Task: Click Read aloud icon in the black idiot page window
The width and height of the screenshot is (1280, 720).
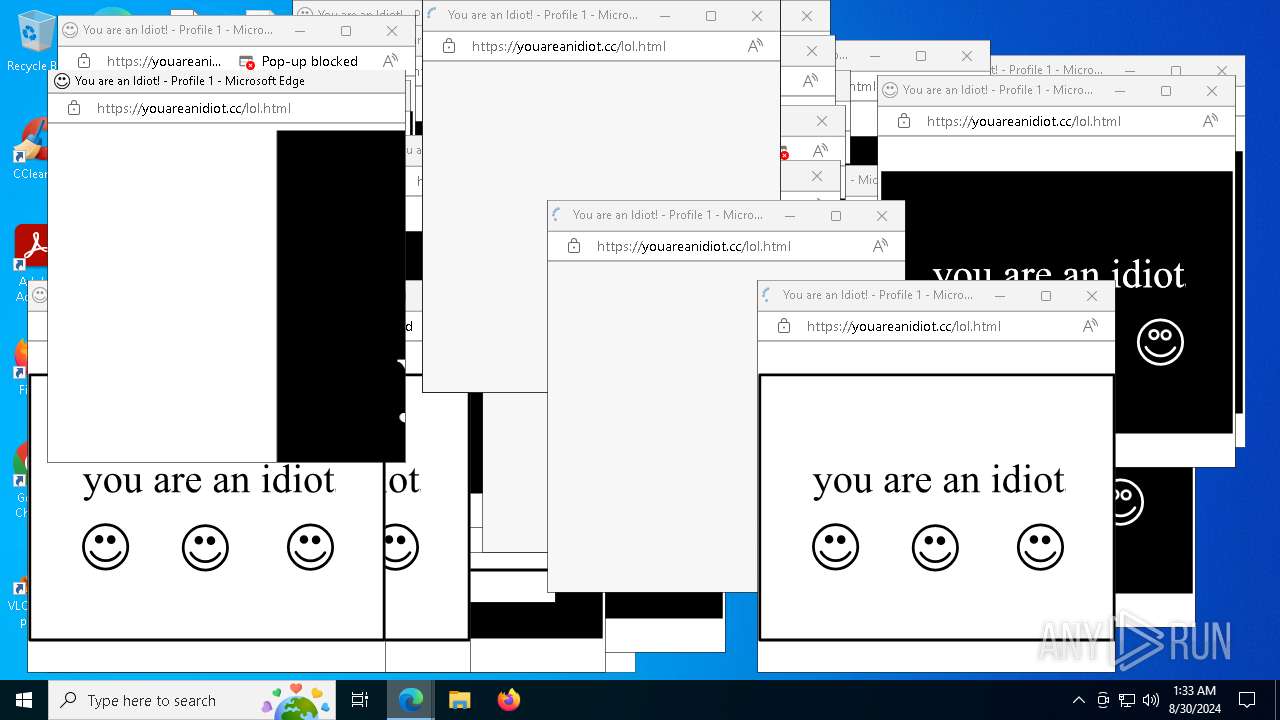Action: coord(1210,121)
